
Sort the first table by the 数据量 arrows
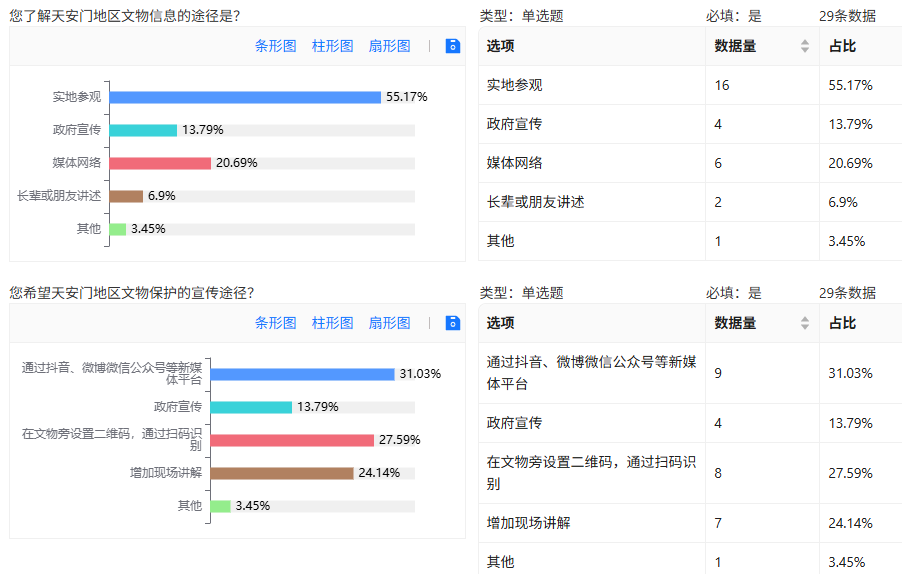pos(805,46)
